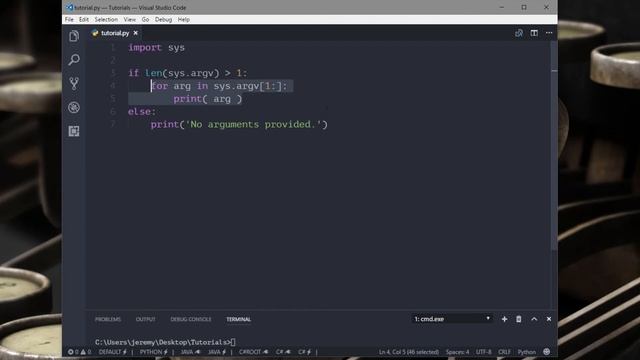
Task: Open the Extensions view icon
Action: 74,131
